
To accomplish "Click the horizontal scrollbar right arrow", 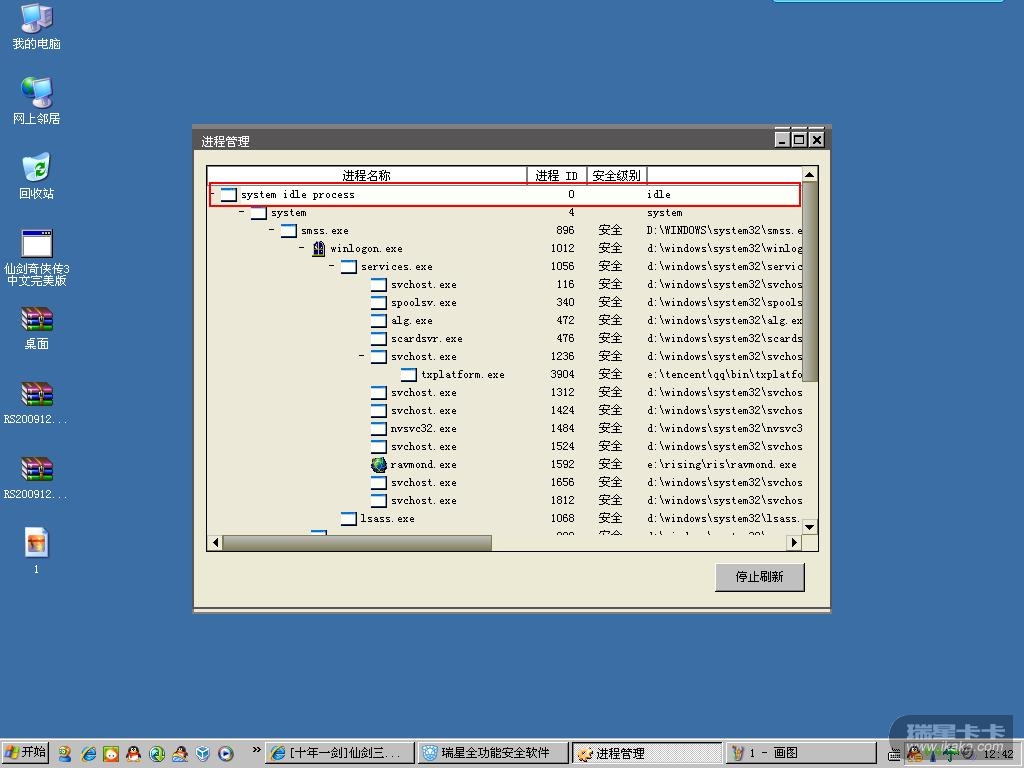I will pyautogui.click(x=794, y=543).
